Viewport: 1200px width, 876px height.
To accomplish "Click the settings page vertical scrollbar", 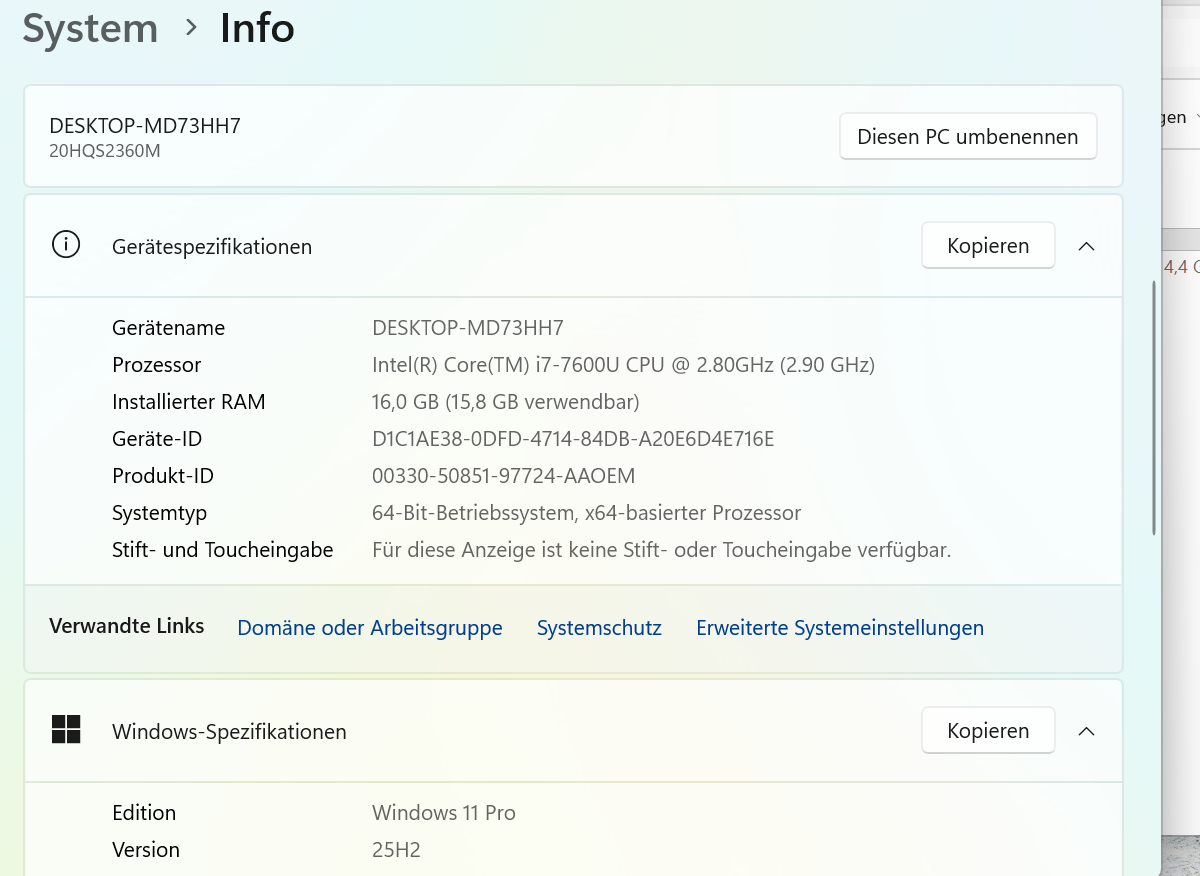I will pyautogui.click(x=1154, y=408).
